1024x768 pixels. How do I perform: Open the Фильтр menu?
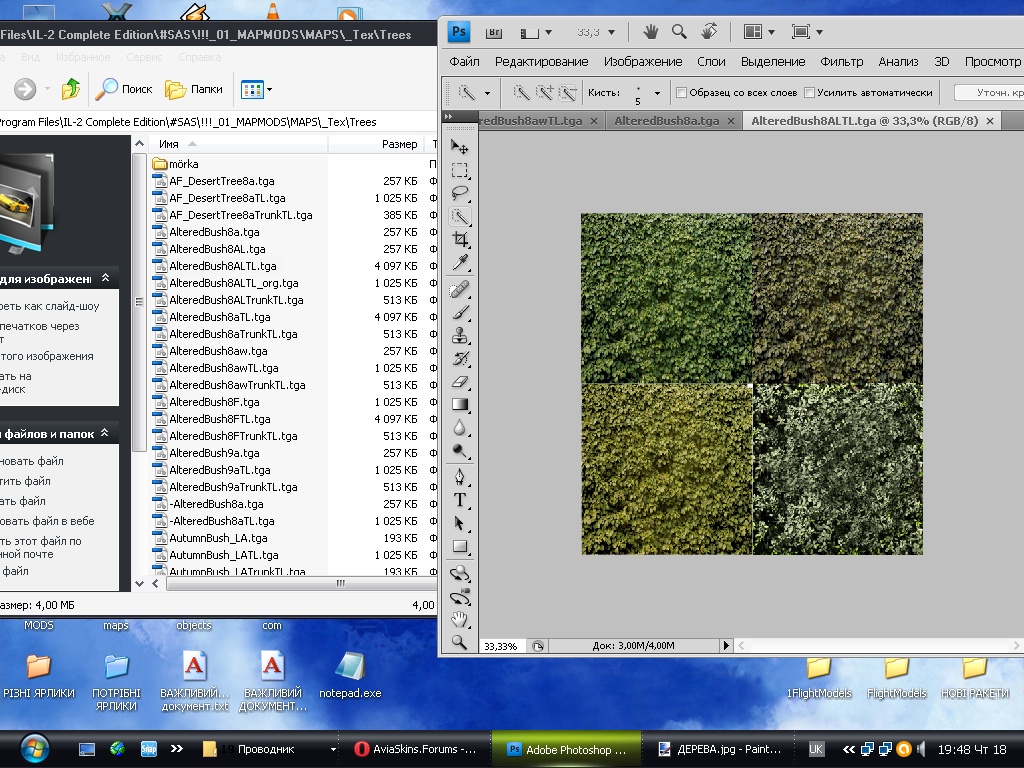tap(841, 61)
